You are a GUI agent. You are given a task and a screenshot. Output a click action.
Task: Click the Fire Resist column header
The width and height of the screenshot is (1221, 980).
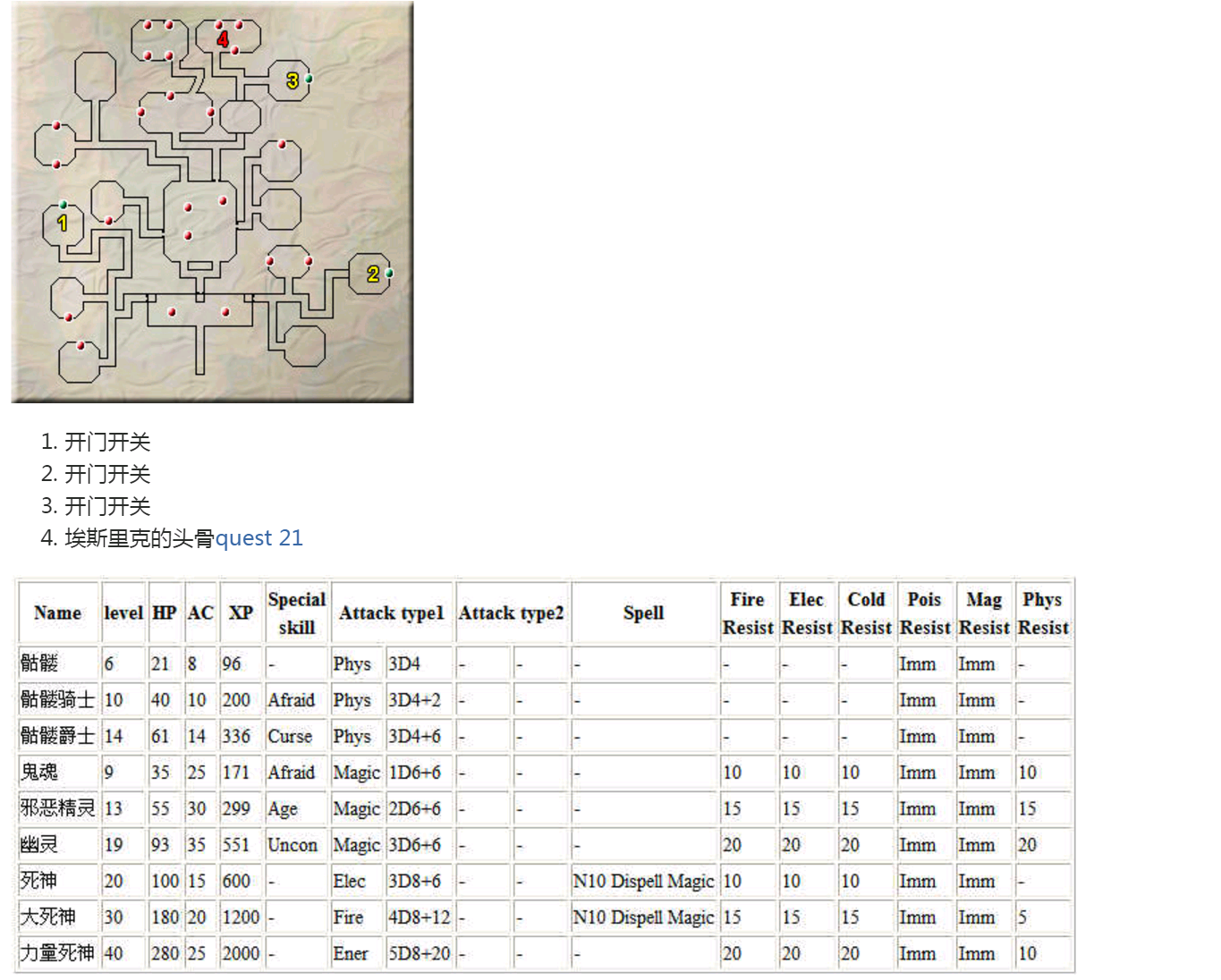tap(747, 612)
